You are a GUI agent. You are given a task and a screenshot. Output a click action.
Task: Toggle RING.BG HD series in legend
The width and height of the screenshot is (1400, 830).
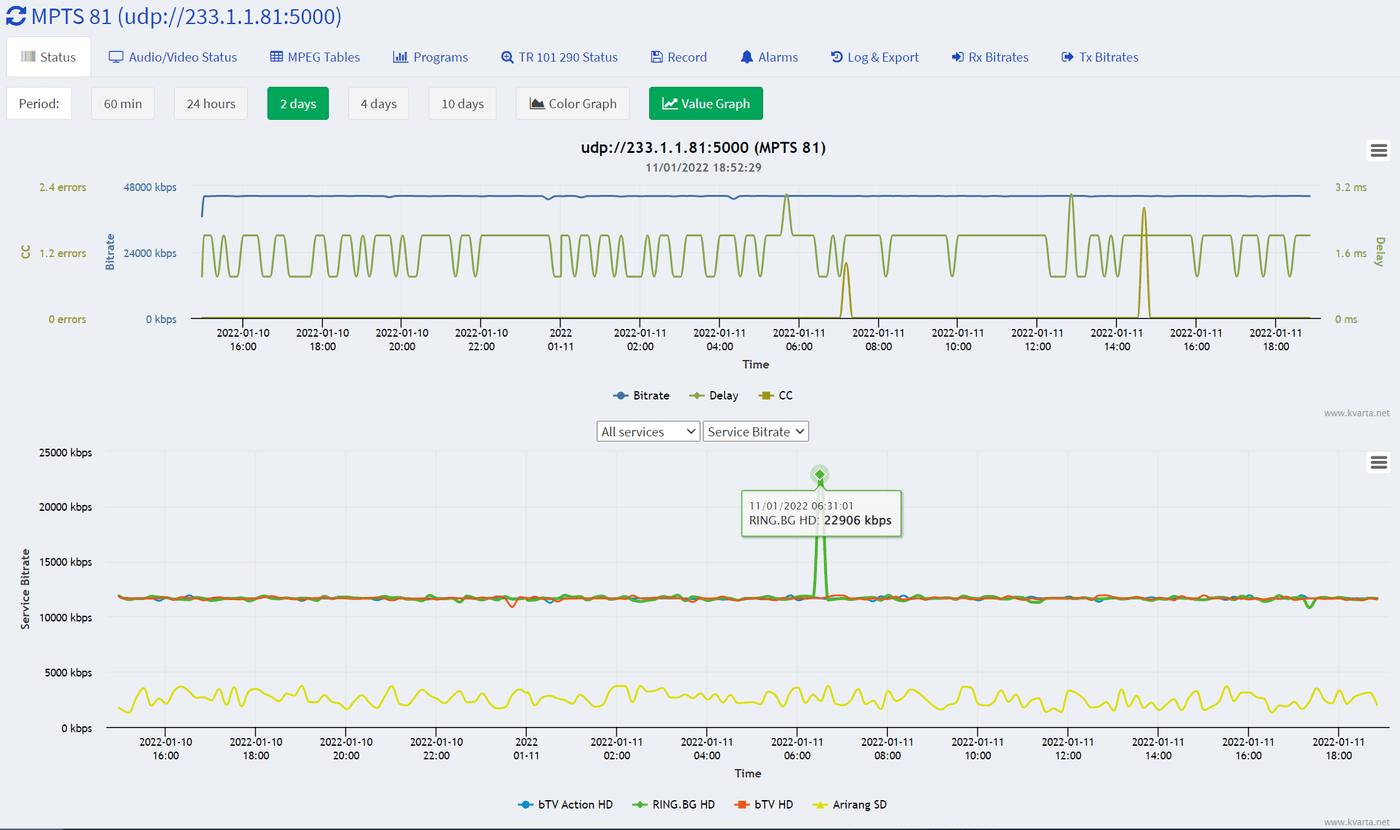tap(672, 804)
